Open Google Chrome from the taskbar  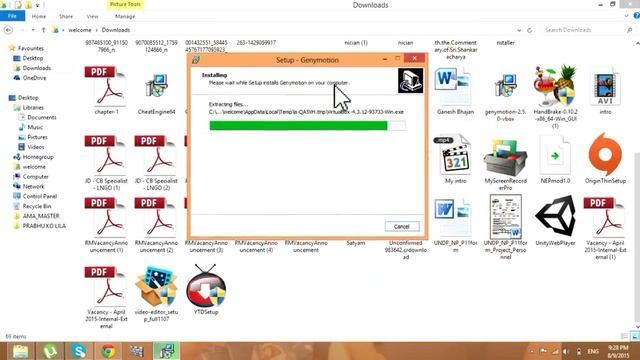[108, 351]
